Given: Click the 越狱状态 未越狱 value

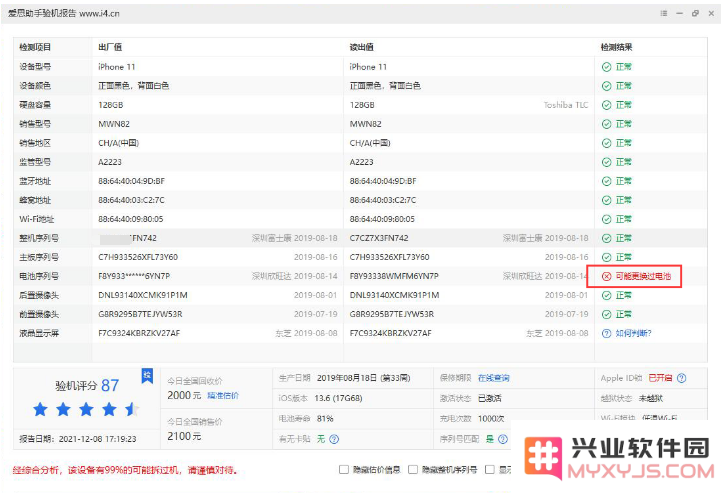Looking at the screenshot, I should (x=651, y=398).
